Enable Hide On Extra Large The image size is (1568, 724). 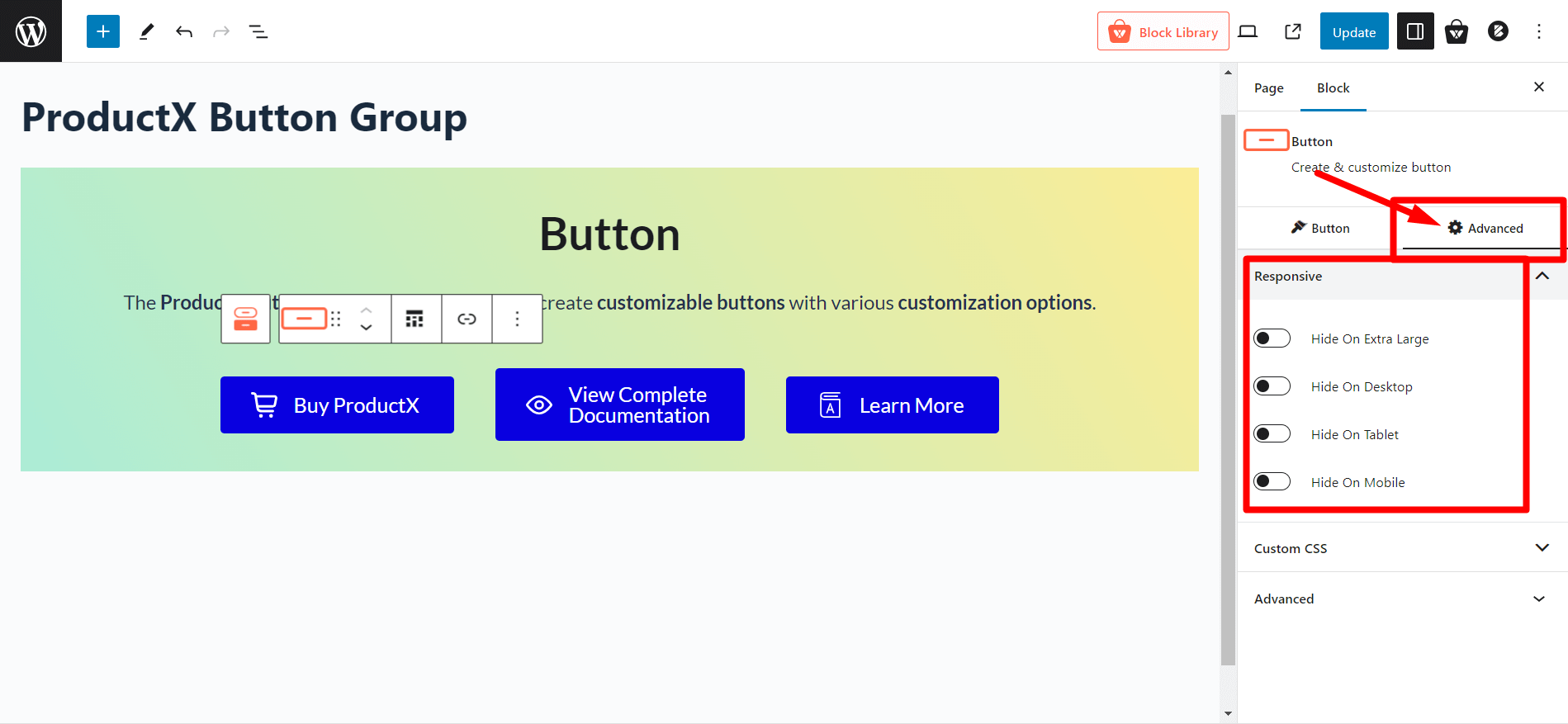[x=1272, y=338]
